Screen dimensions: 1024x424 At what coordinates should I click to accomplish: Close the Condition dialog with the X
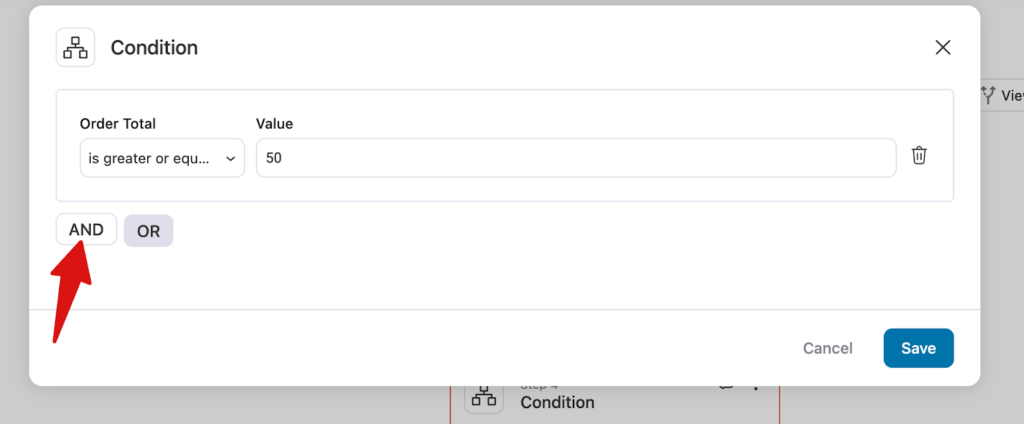[942, 47]
